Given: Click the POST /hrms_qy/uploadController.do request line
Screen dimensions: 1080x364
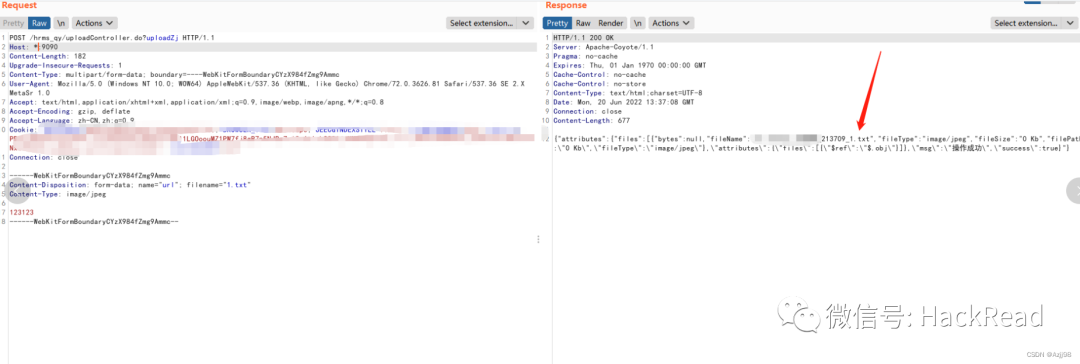Looking at the screenshot, I should (112, 37).
